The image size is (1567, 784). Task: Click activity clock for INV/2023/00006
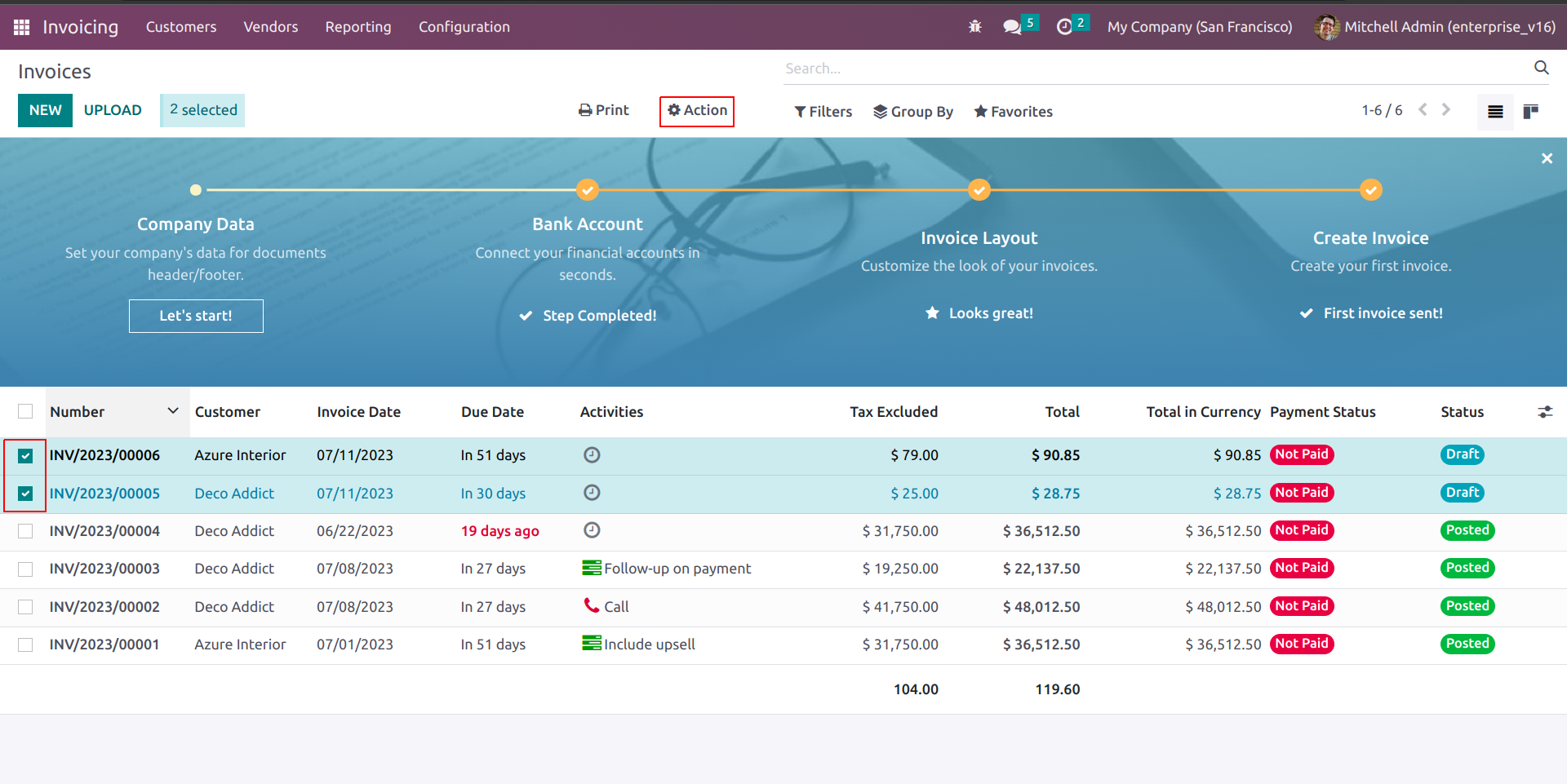(x=592, y=455)
